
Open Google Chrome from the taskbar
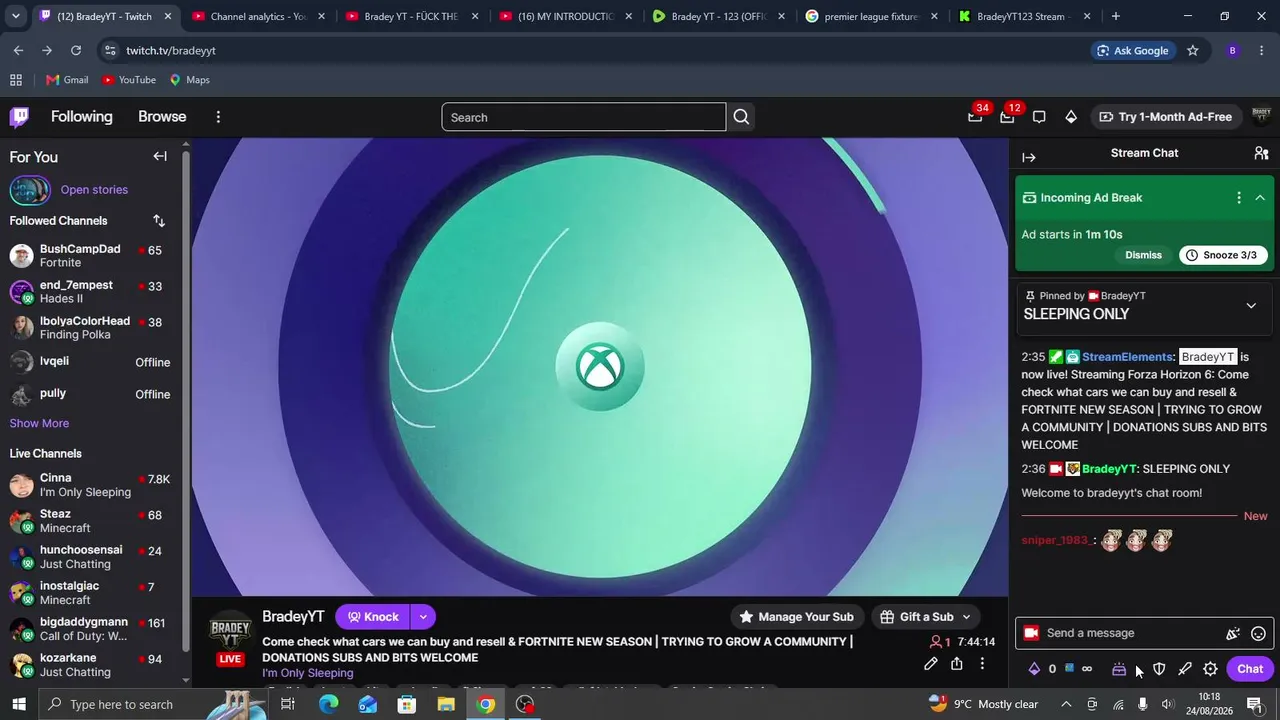click(485, 704)
